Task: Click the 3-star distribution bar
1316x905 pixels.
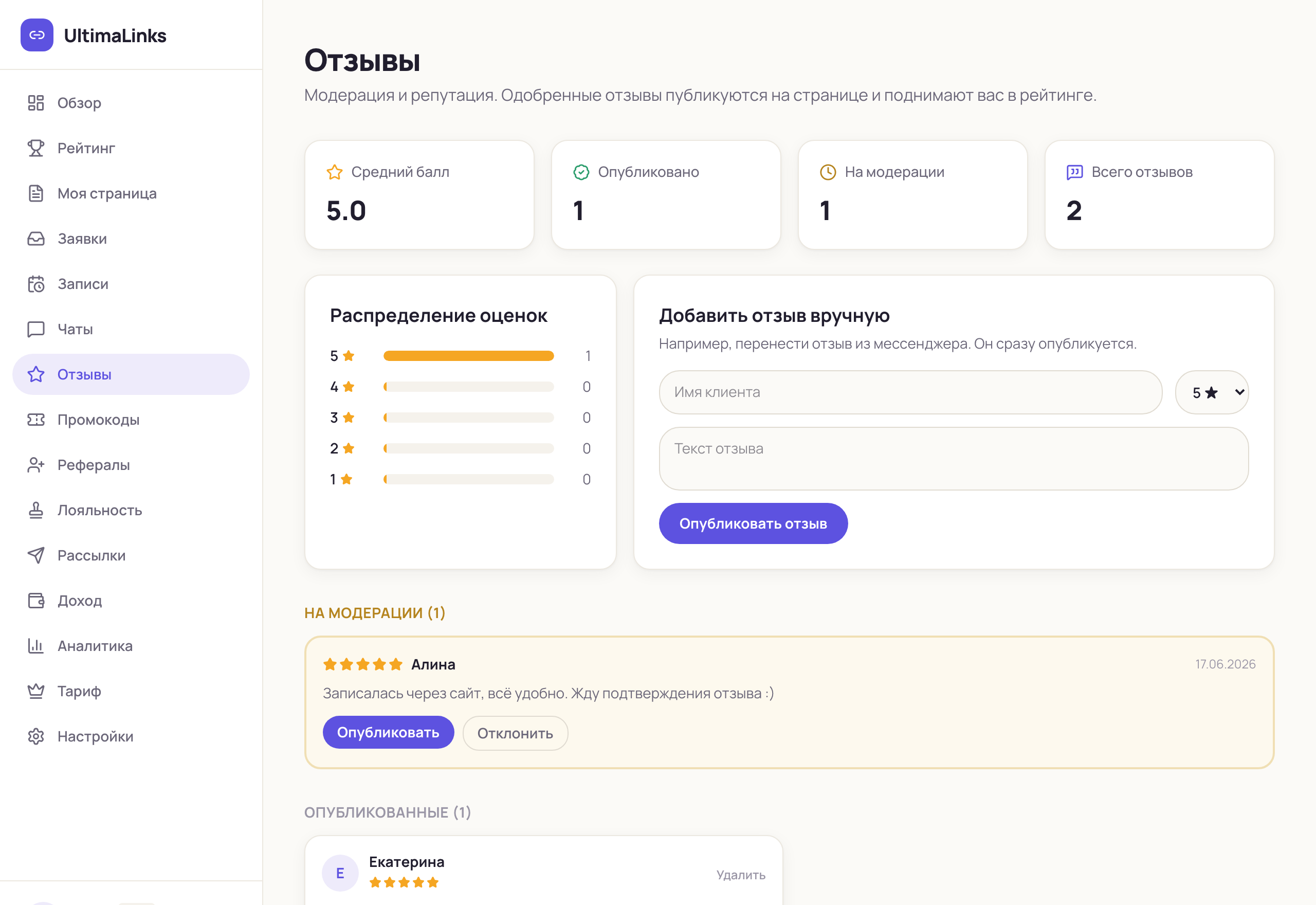Action: [468, 418]
